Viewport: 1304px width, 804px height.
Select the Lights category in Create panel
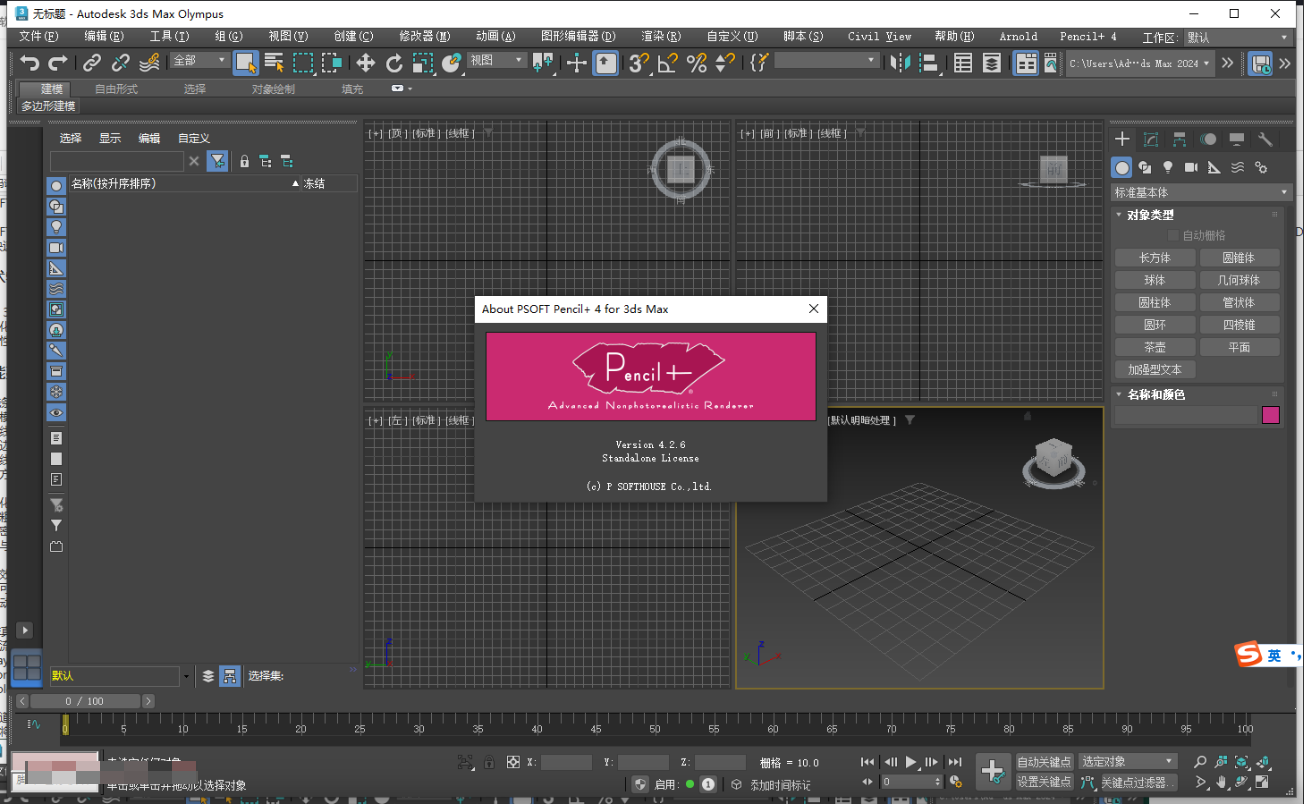pyautogui.click(x=1168, y=168)
